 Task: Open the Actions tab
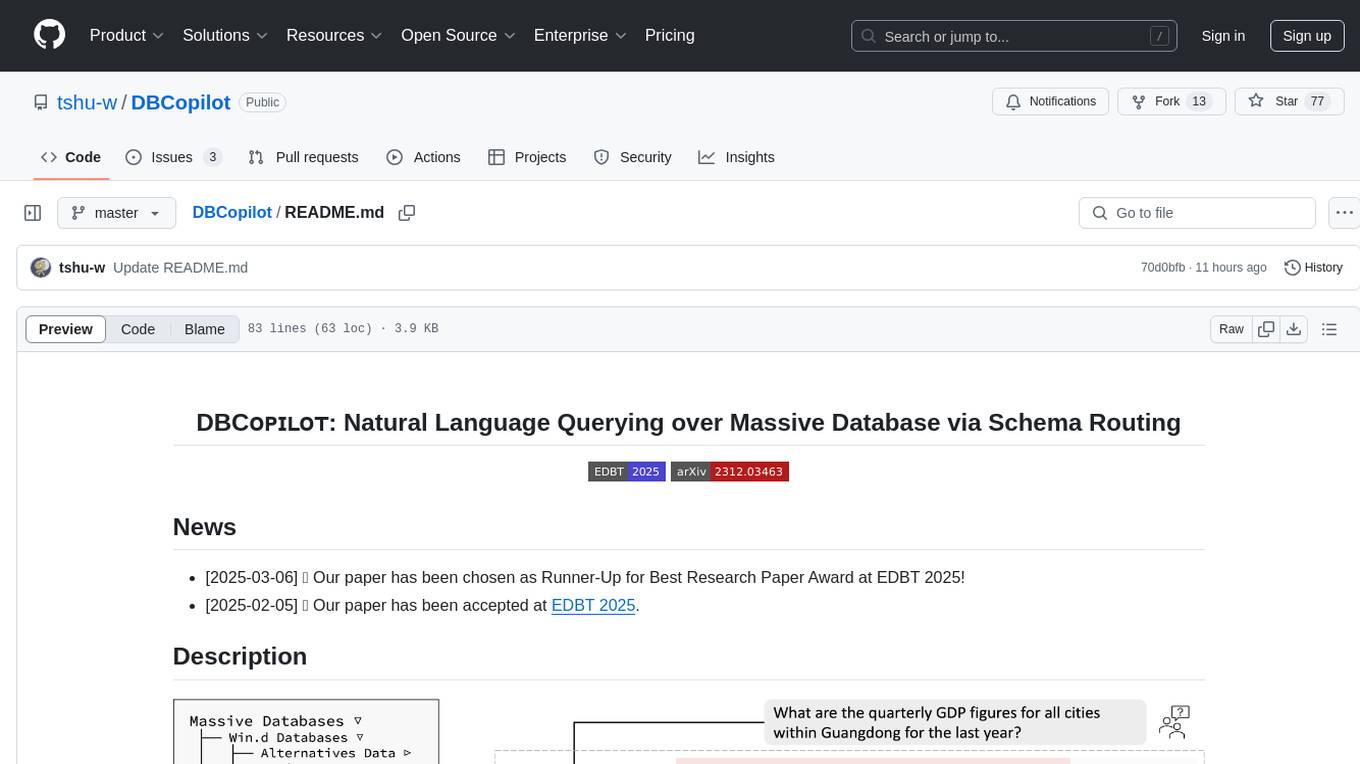click(x=423, y=157)
